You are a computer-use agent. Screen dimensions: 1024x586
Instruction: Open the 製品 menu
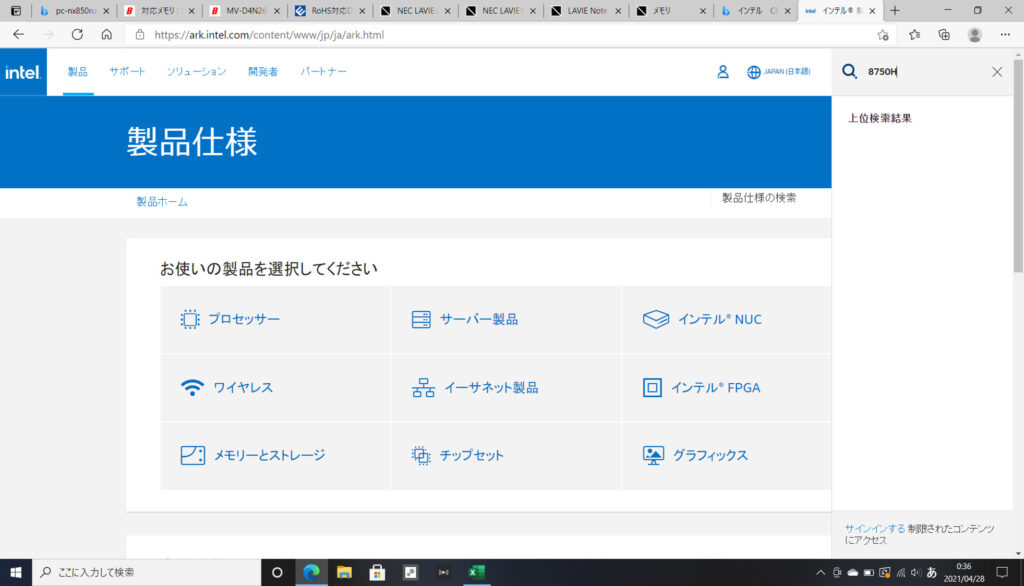click(x=78, y=72)
